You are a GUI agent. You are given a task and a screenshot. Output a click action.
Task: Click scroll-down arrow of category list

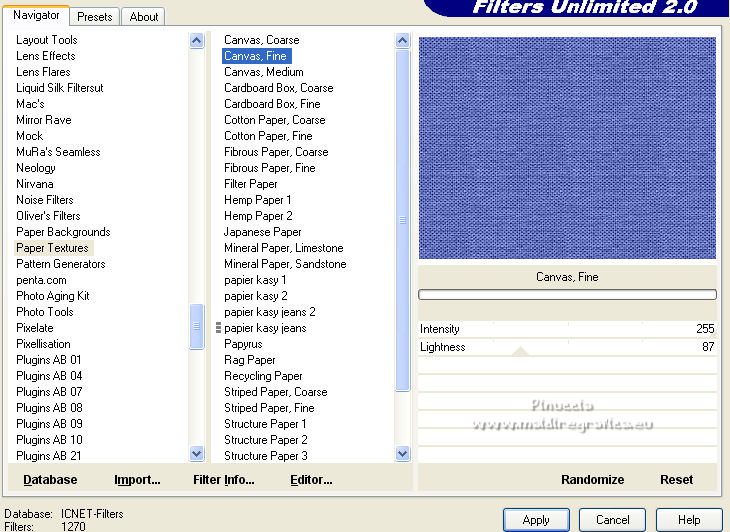click(x=197, y=453)
